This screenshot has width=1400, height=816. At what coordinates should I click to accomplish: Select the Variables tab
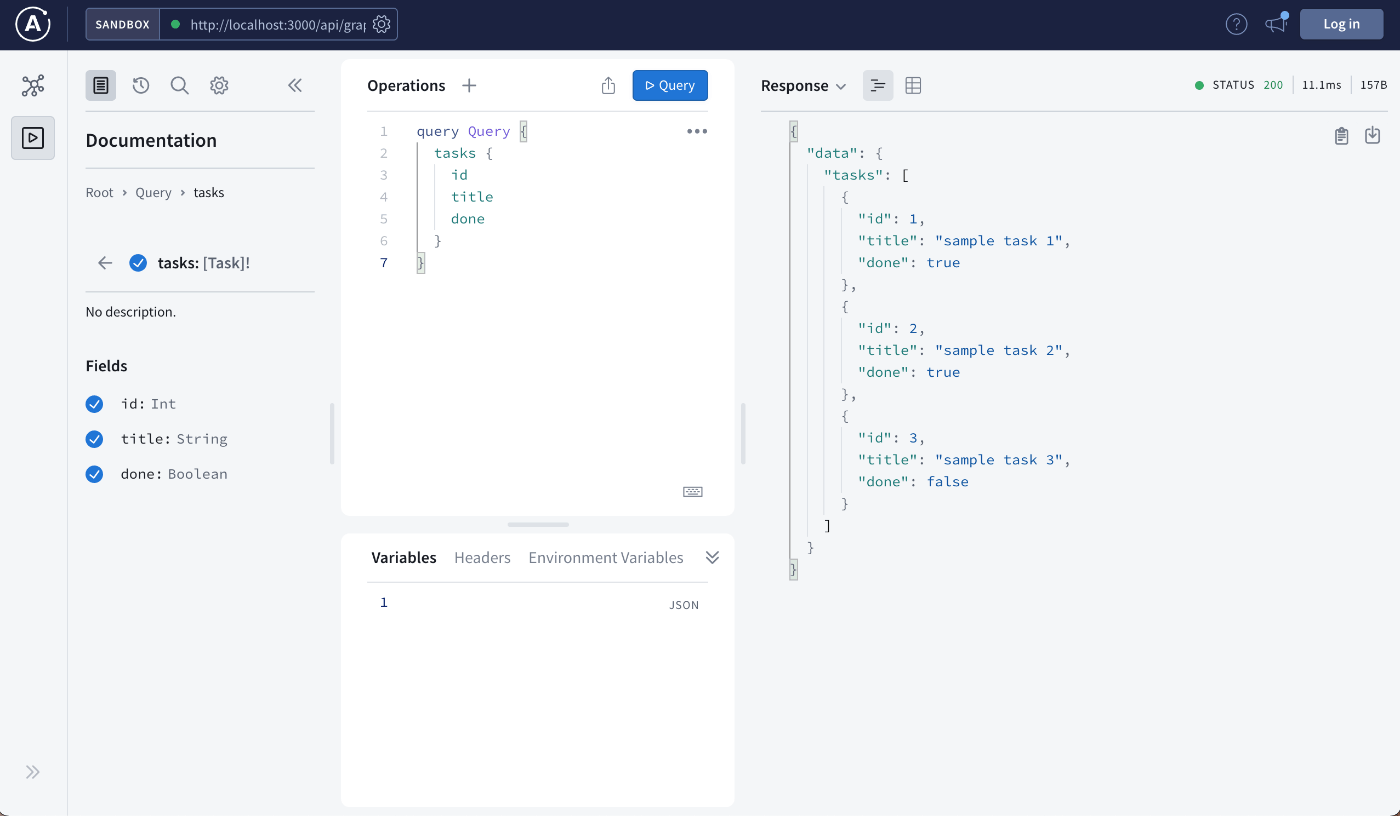click(x=404, y=558)
